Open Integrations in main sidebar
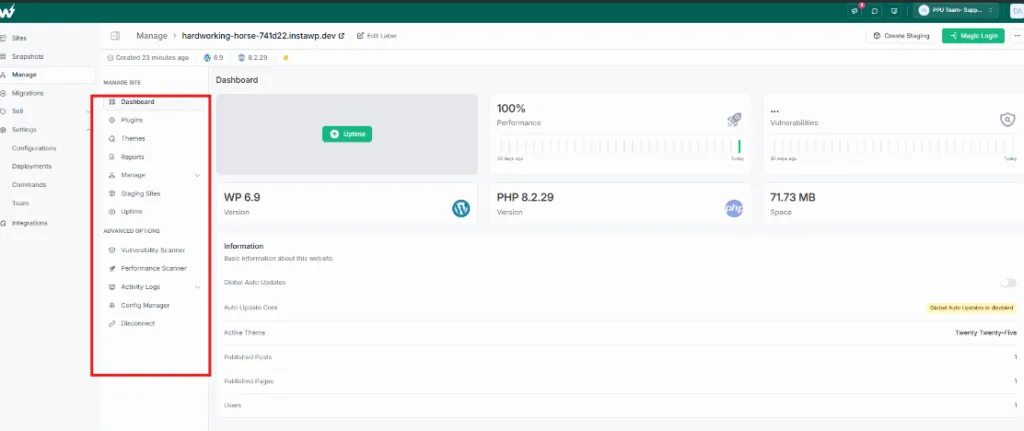 [x=29, y=223]
